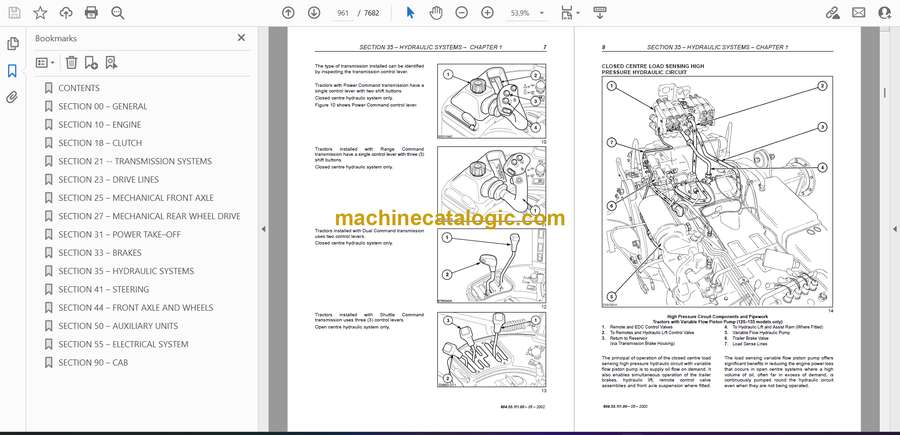Select SECTION 23 – DRIVE LINES bookmark
Viewport: 900px width, 435px height.
[108, 180]
